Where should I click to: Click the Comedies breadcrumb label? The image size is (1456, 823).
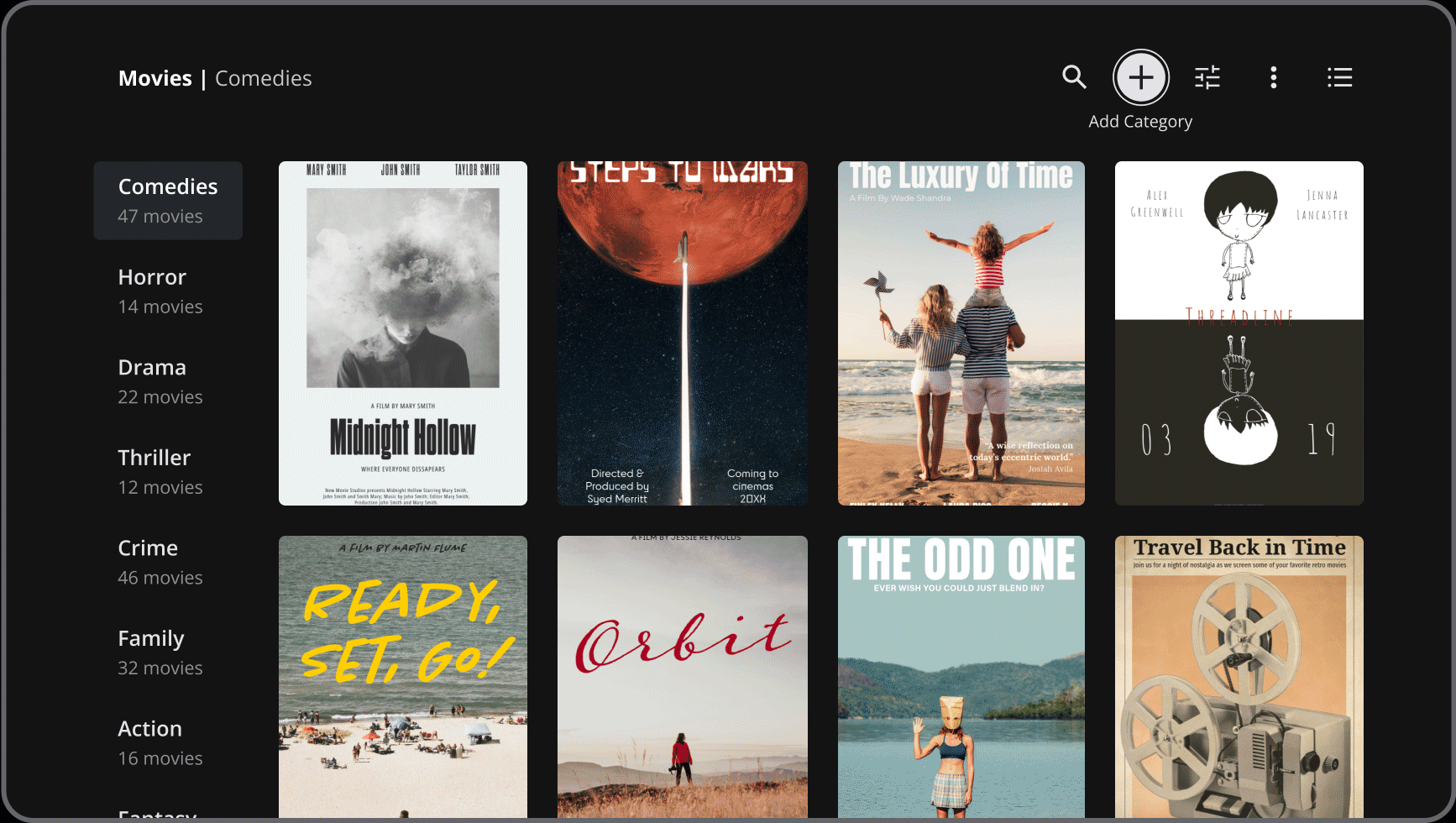tap(264, 78)
